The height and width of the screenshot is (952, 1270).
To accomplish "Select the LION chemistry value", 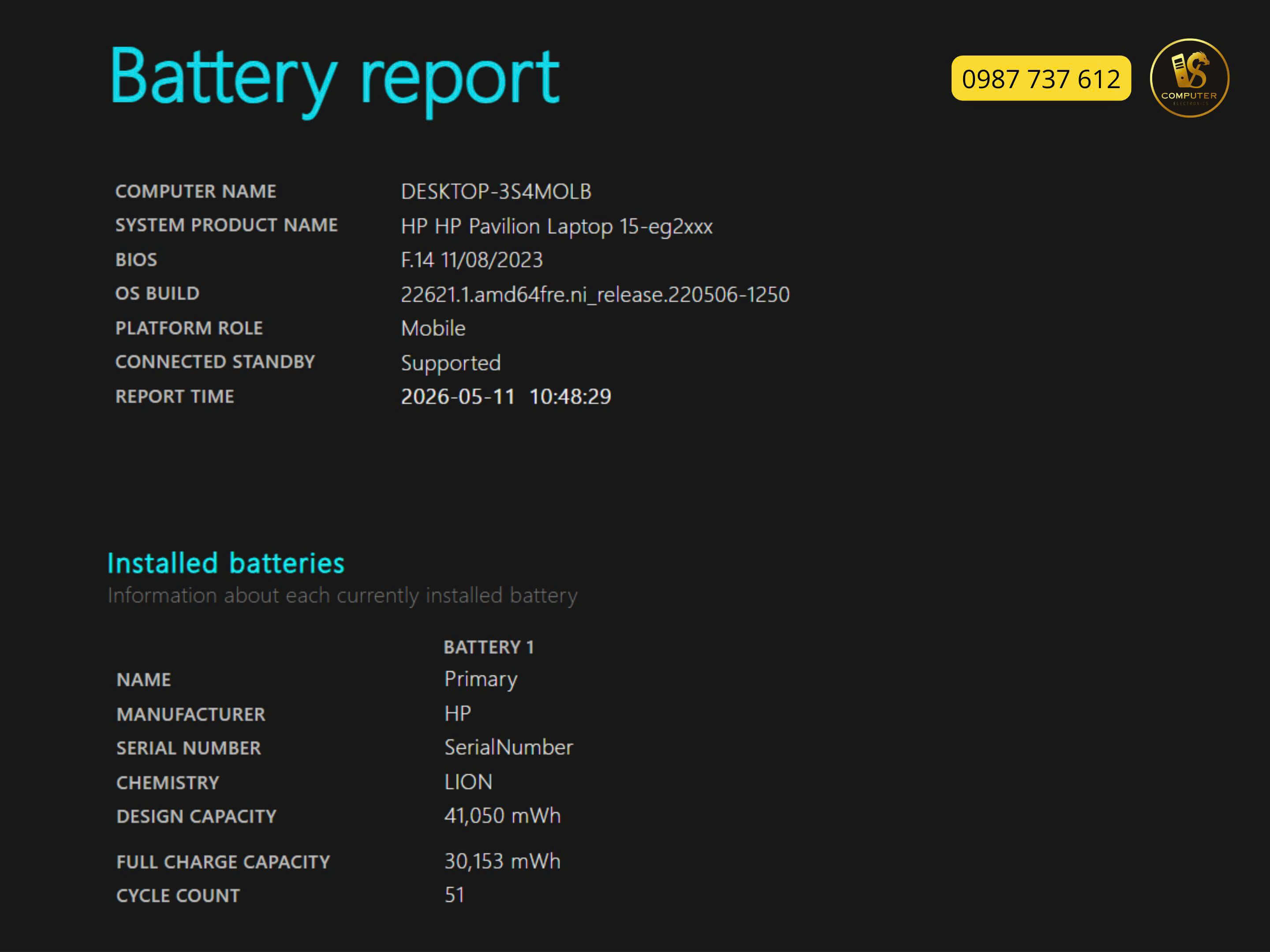I will [468, 782].
